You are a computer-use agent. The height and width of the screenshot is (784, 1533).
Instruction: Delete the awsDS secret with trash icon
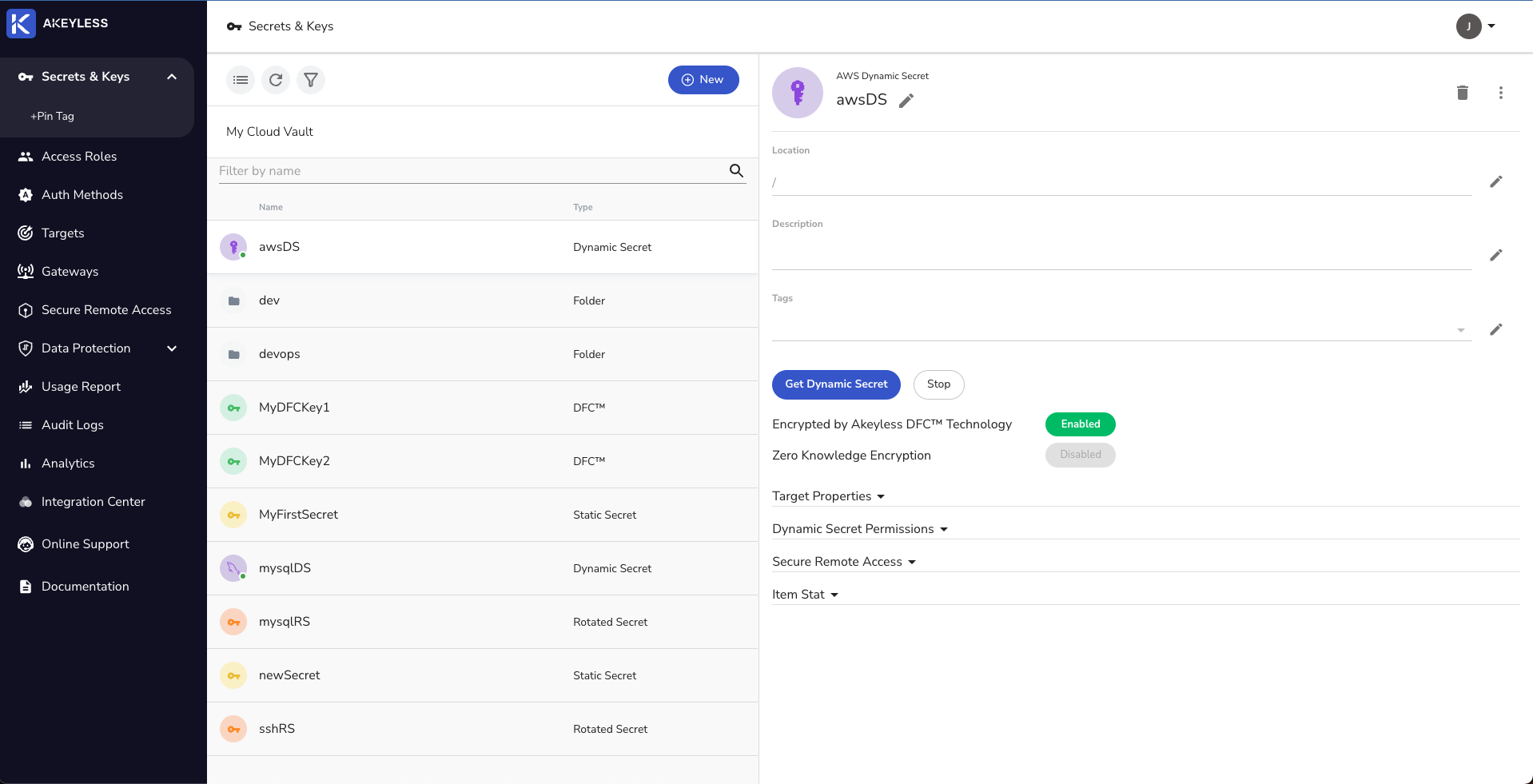1463,93
